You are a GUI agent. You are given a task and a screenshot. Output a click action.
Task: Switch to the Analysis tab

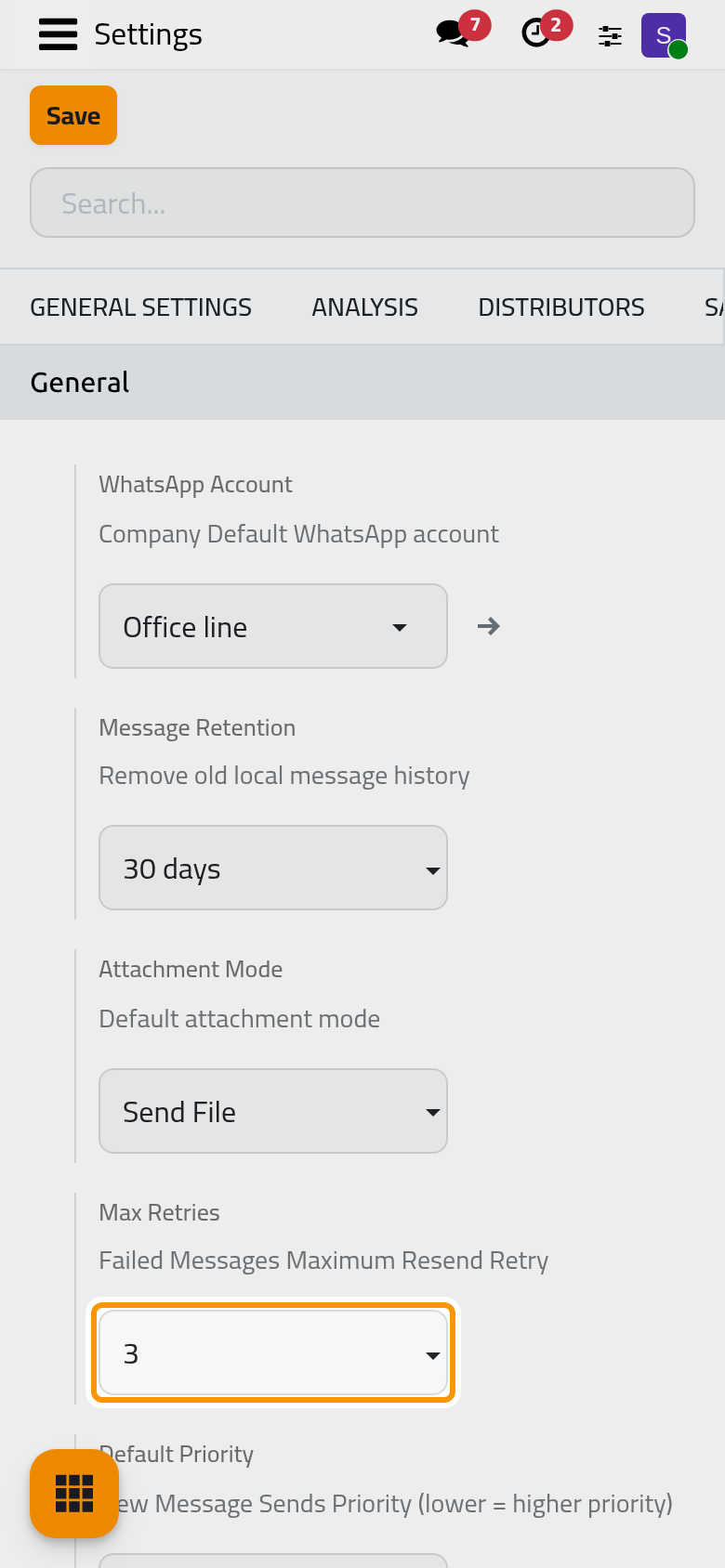(x=365, y=307)
